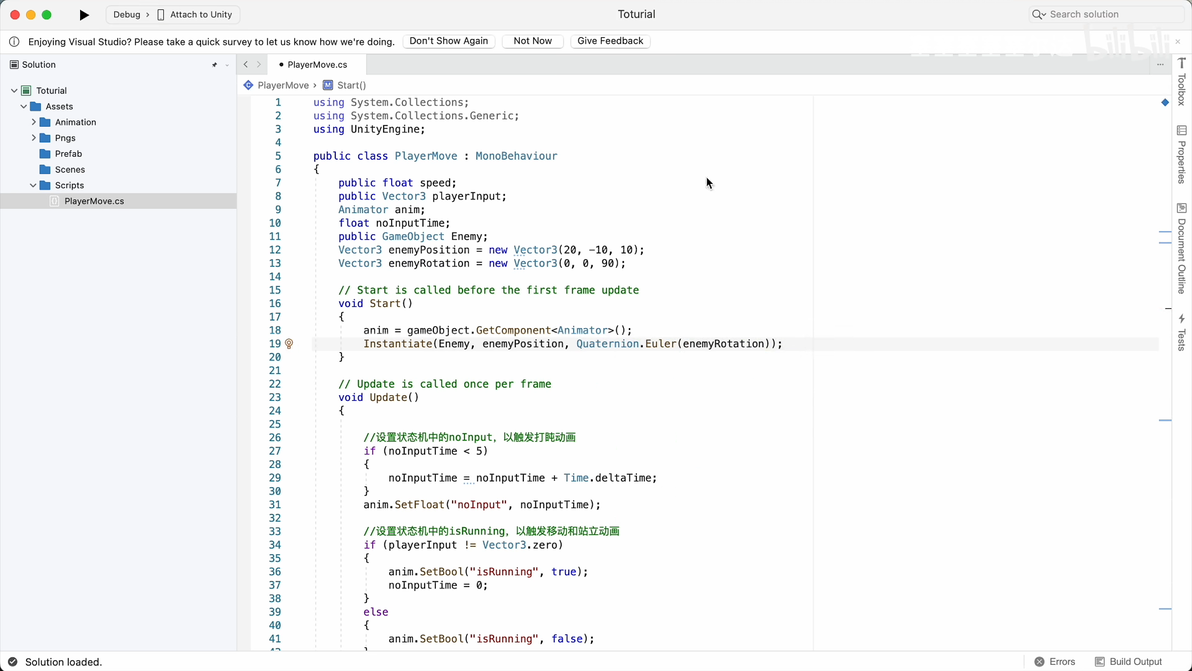Collapse the Scripts folder

[x=33, y=185]
